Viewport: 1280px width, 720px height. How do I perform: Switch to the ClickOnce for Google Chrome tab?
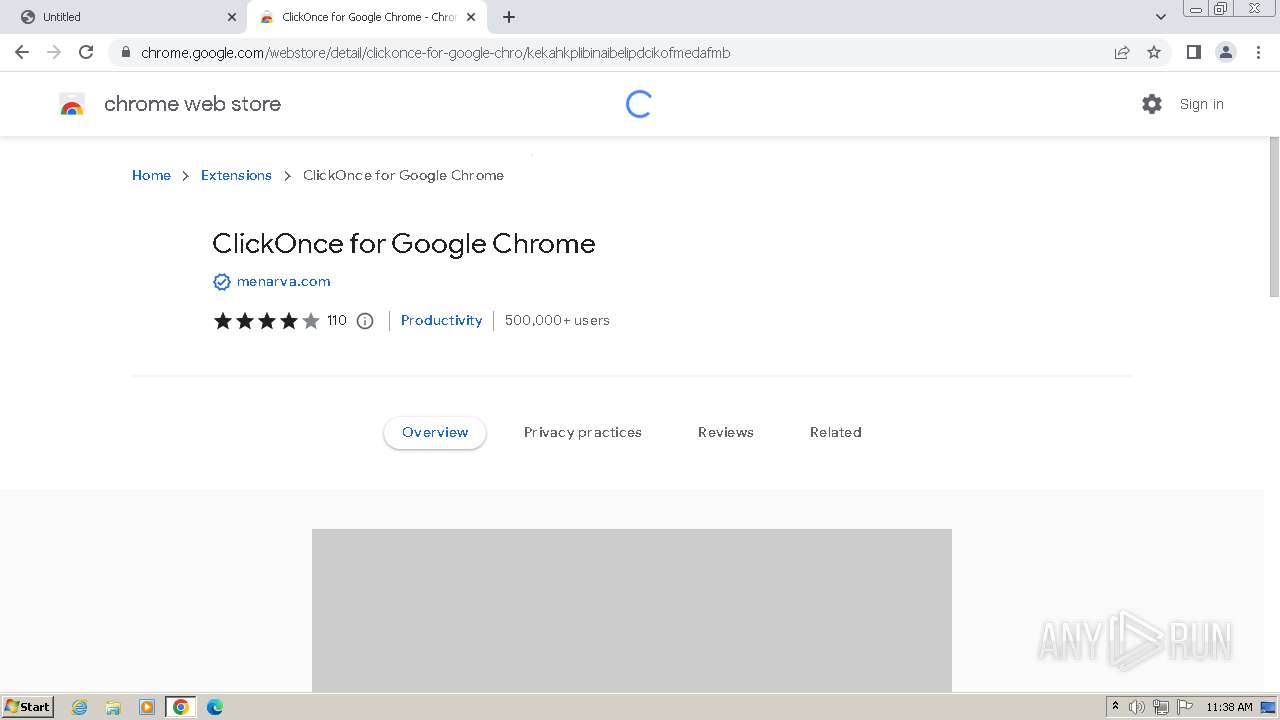pos(367,17)
